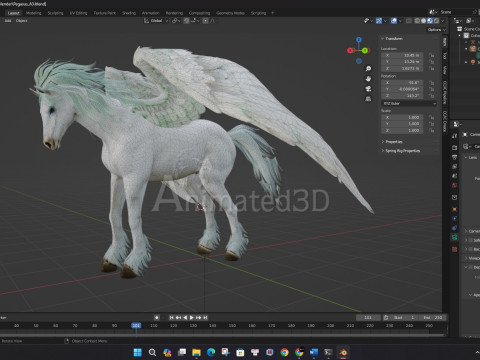Jump to the end frame button
This screenshot has width=480, height=360.
tap(205, 318)
